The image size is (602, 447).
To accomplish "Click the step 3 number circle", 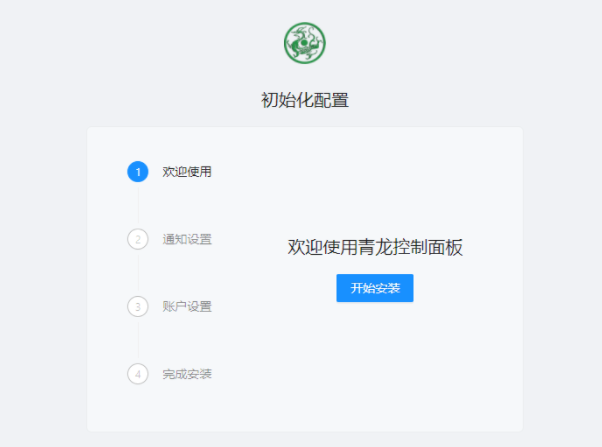I will (x=138, y=306).
